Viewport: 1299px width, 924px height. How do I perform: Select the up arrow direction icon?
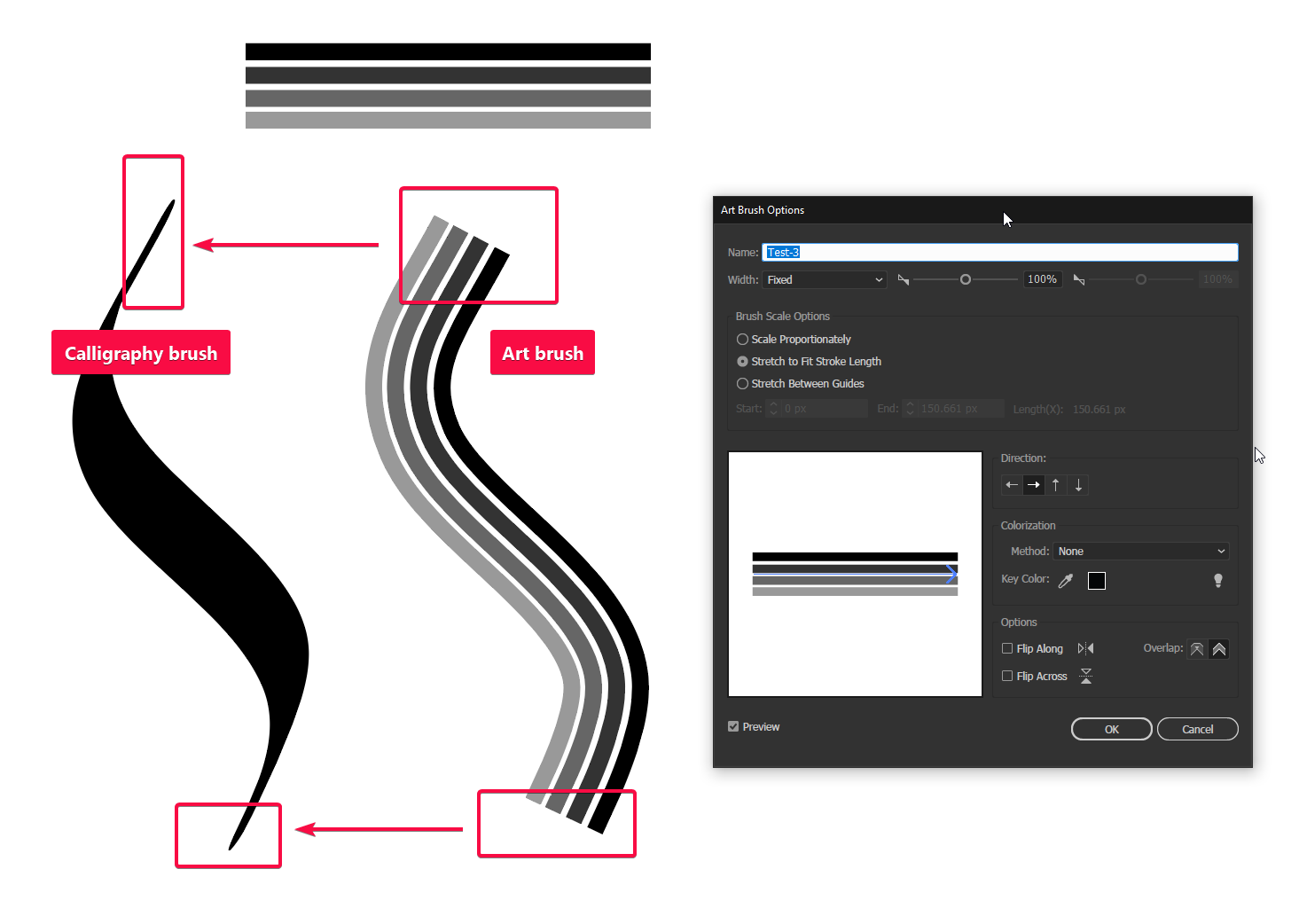pyautogui.click(x=1055, y=485)
